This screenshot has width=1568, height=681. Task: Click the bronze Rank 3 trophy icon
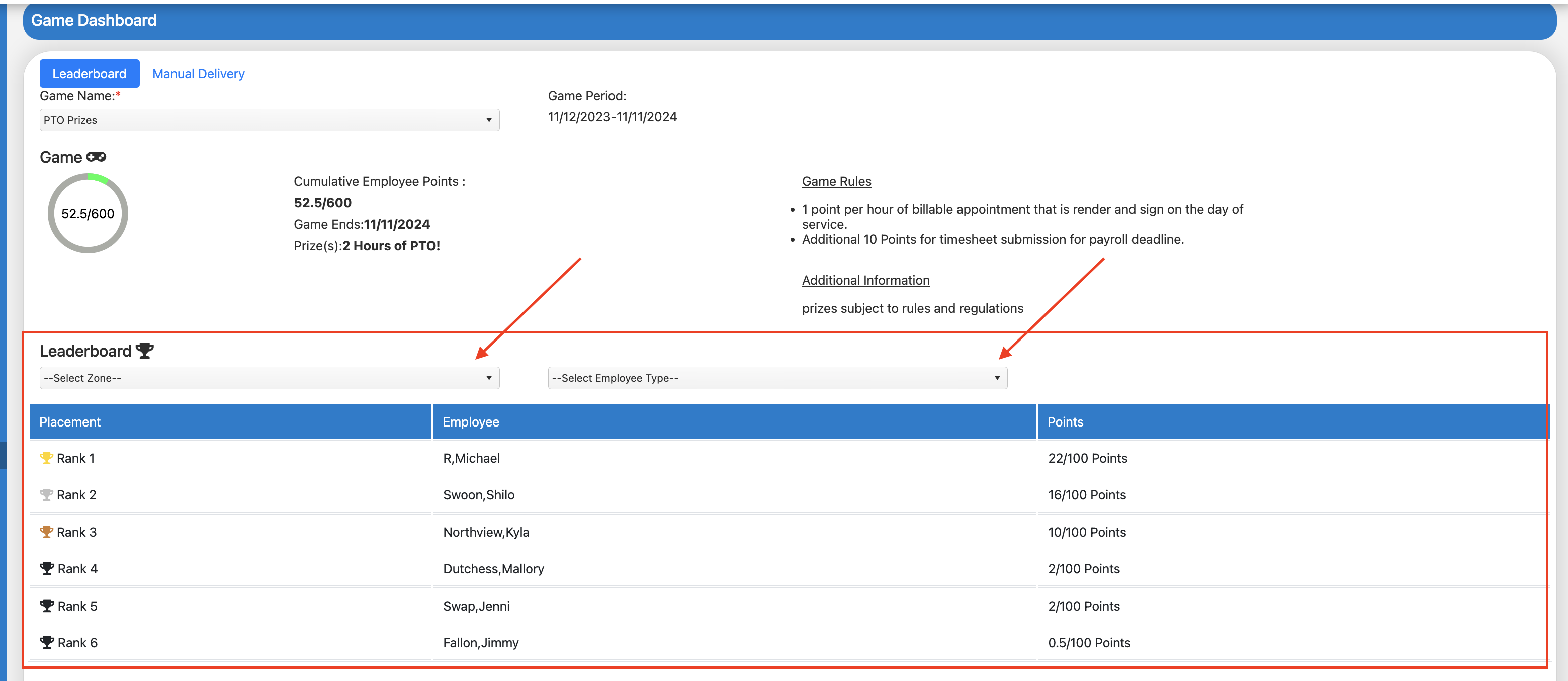click(x=46, y=532)
